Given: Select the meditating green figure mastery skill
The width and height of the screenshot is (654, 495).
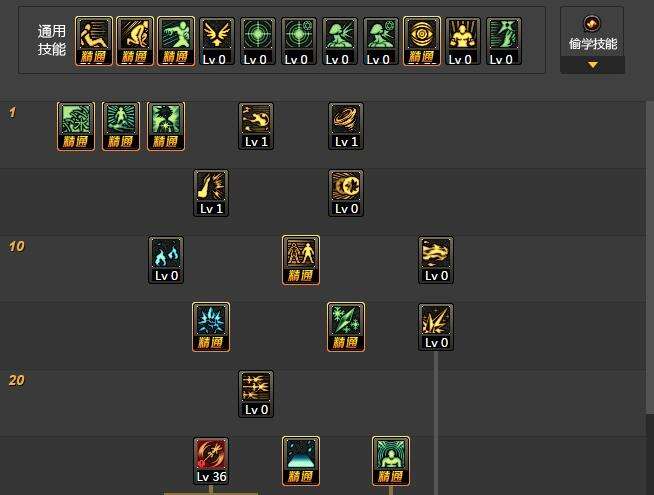Looking at the screenshot, I should coord(391,461).
